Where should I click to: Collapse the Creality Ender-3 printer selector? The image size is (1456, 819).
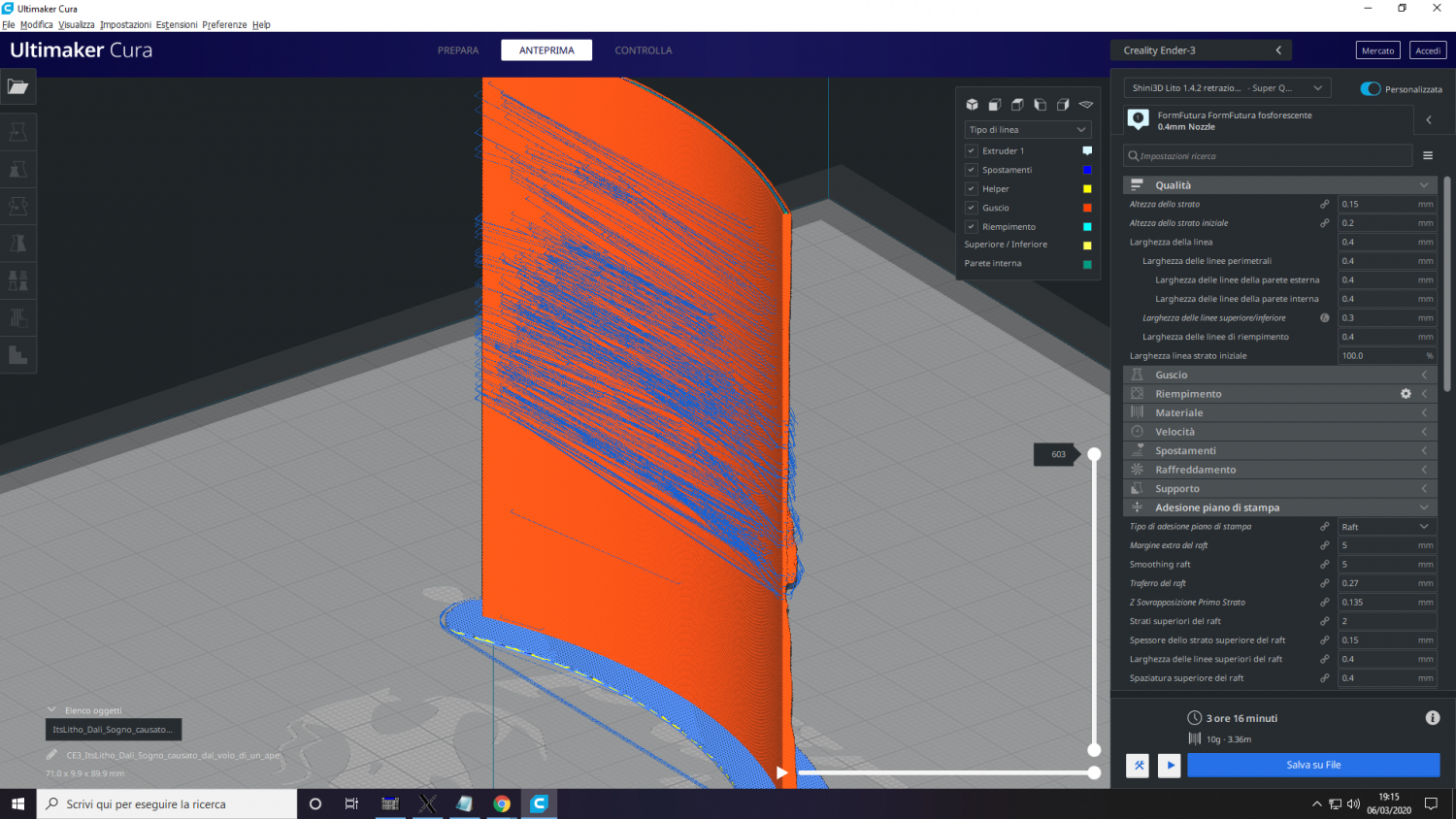pos(1202,50)
